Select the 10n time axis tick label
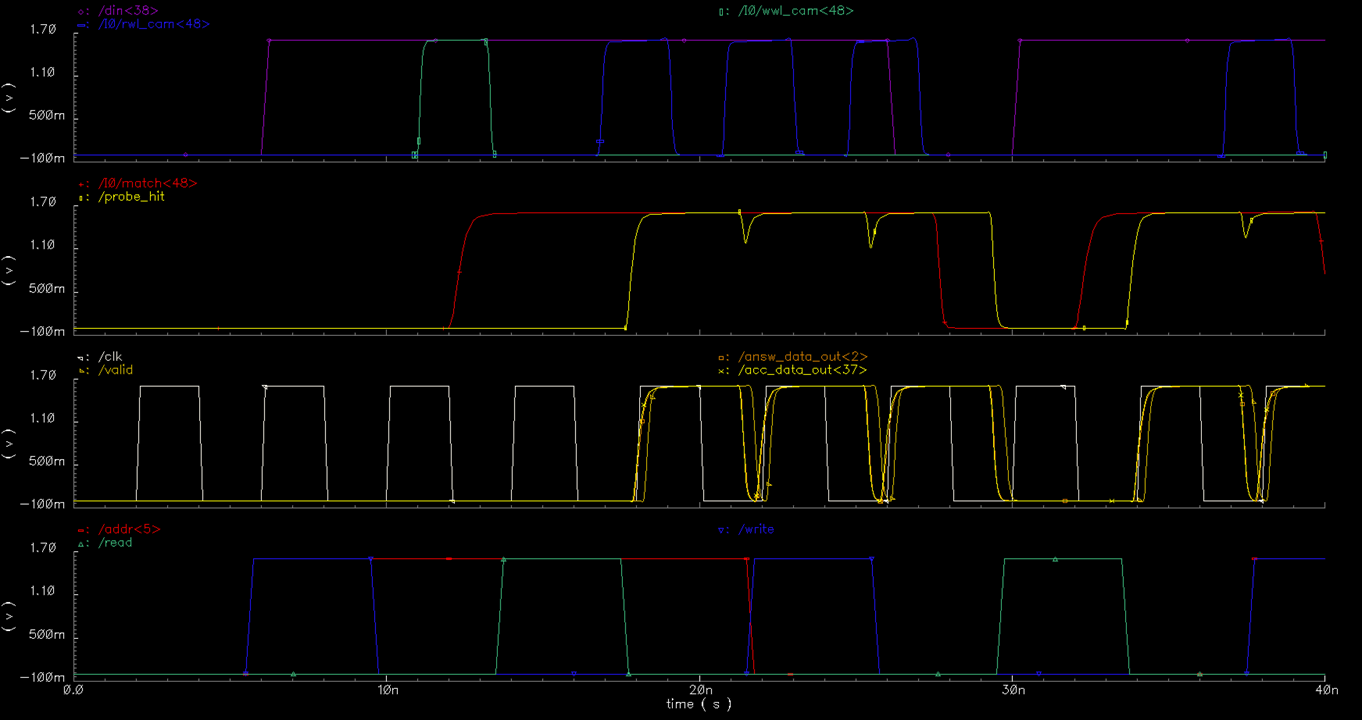 [387, 691]
